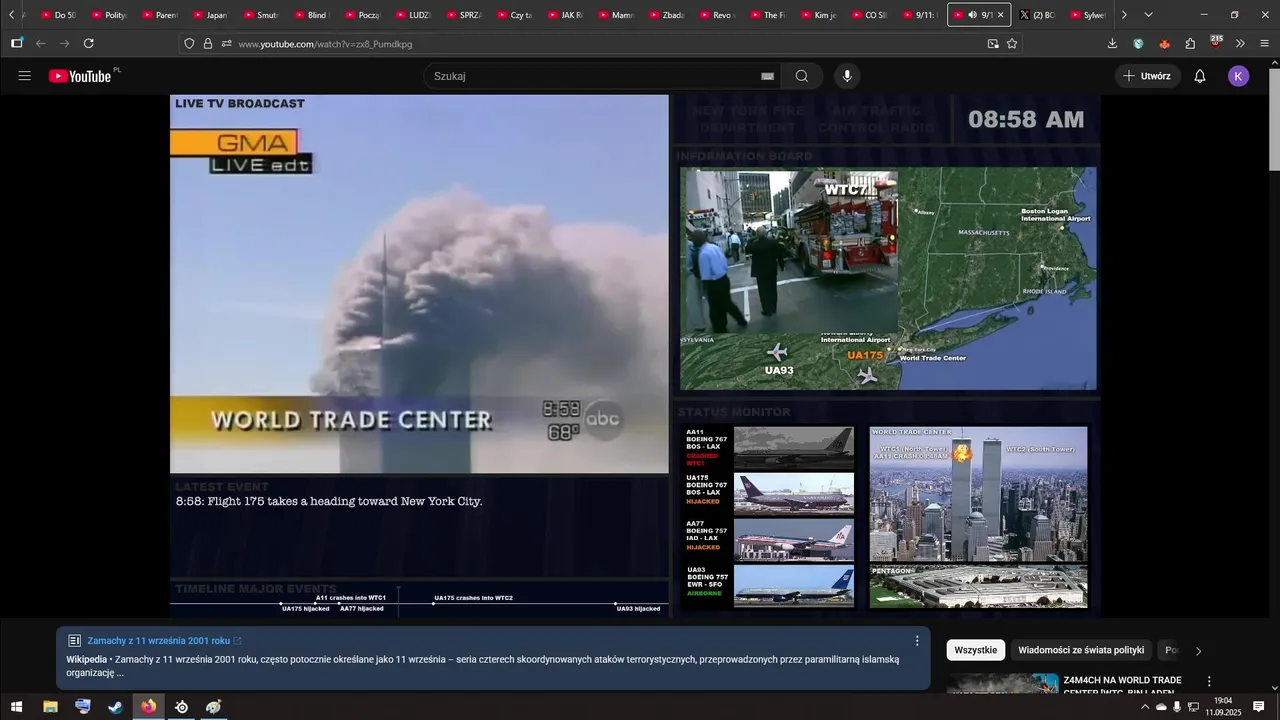Switch to the 'Kim je' tab

click(820, 15)
